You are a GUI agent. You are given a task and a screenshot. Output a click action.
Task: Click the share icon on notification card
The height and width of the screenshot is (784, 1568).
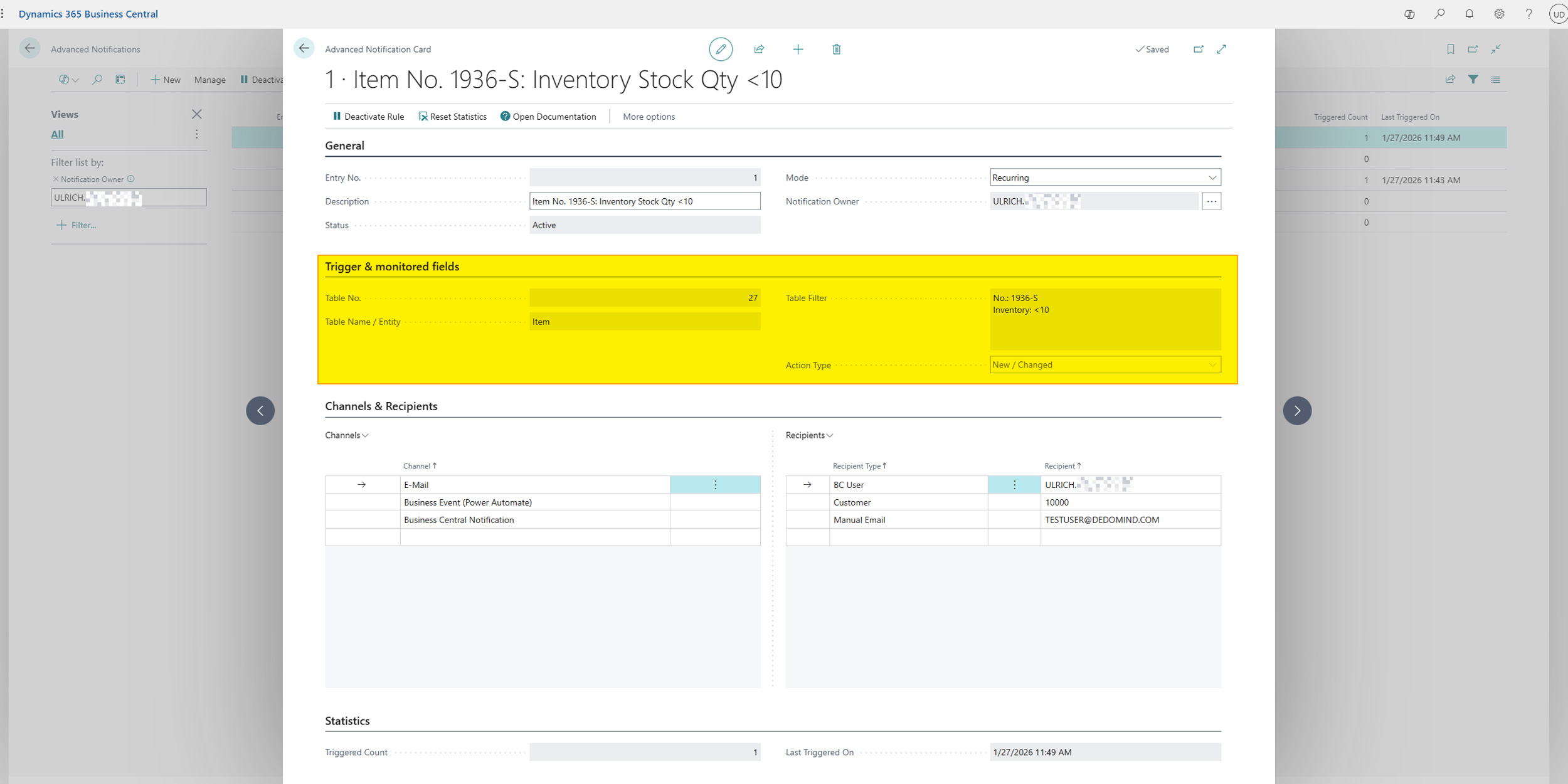click(x=759, y=49)
